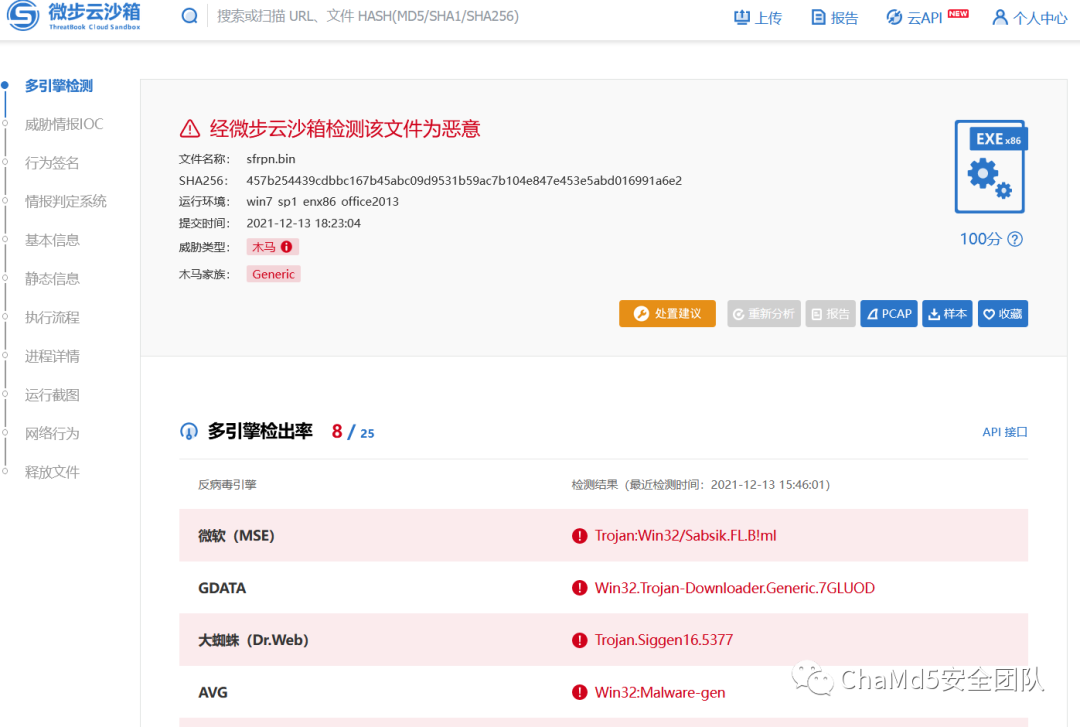The width and height of the screenshot is (1080, 727).
Task: Click the GDATA engine name
Action: 222,588
